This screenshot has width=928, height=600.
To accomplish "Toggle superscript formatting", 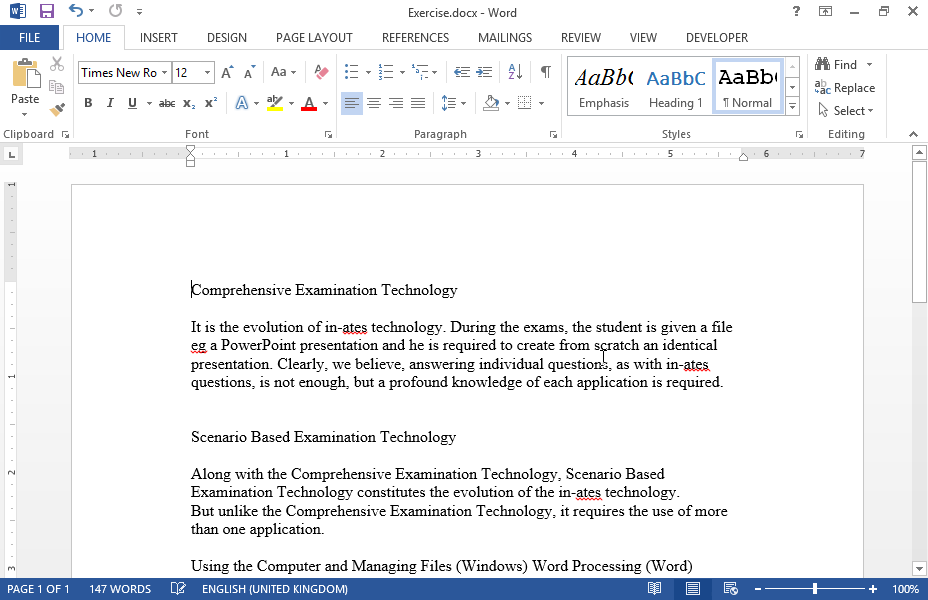I will point(211,103).
